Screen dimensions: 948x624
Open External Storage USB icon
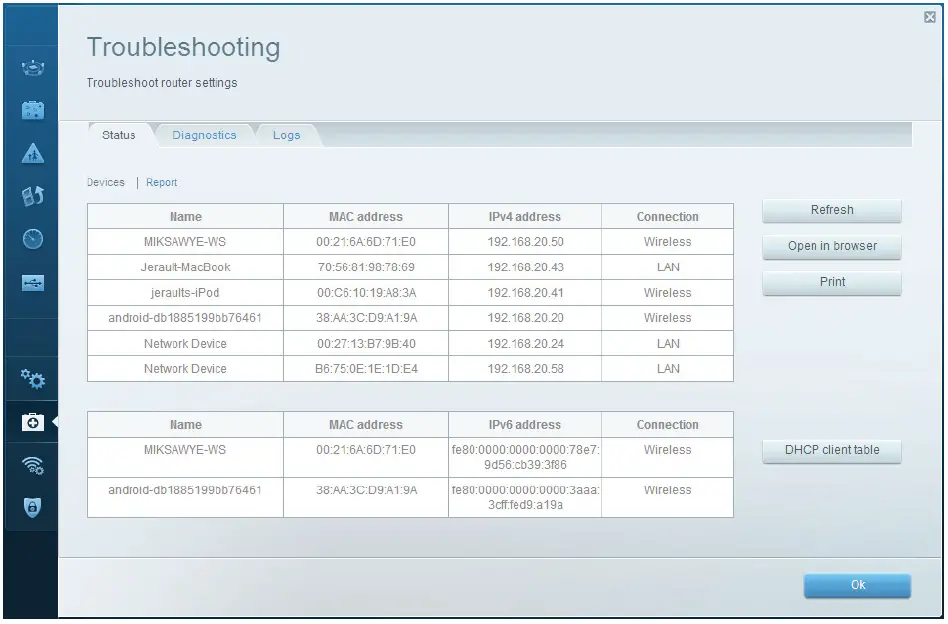point(32,283)
